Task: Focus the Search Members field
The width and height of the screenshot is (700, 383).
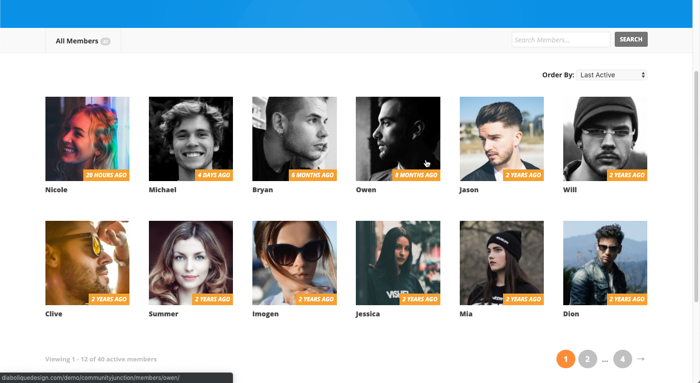Action: coord(561,40)
